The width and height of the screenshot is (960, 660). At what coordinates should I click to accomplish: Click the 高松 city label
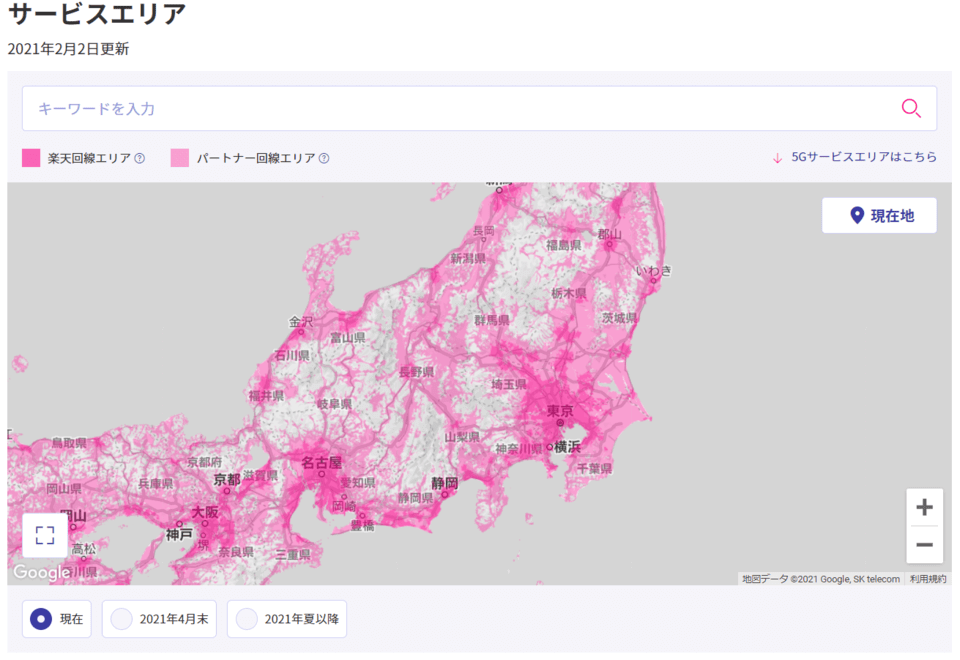pos(84,549)
